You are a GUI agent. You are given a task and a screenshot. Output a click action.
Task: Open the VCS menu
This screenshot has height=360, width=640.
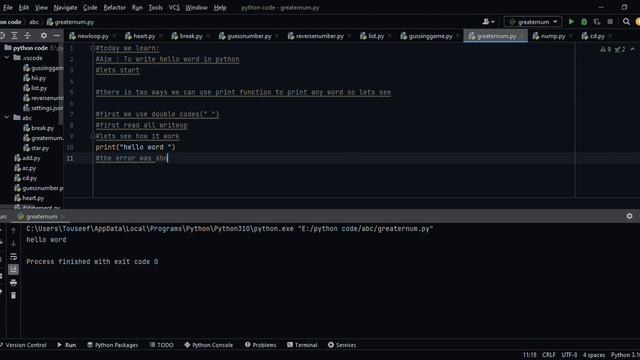tap(174, 7)
